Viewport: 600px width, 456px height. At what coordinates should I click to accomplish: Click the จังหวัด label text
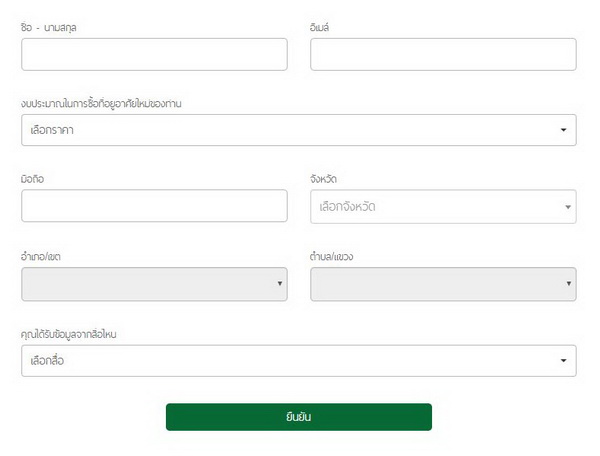click(x=324, y=179)
